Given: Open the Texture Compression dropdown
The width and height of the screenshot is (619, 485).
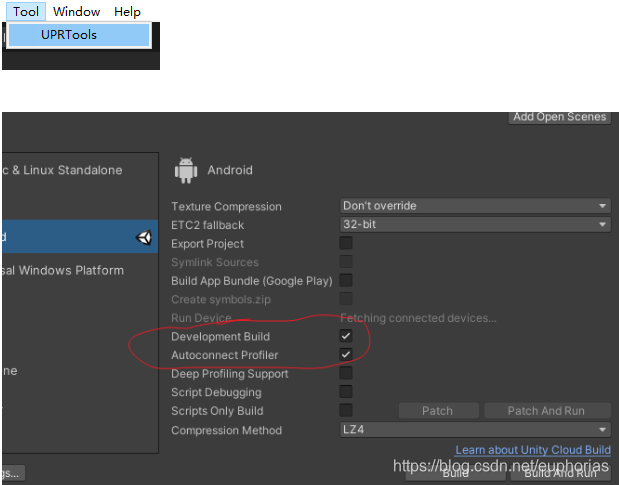Looking at the screenshot, I should 475,206.
